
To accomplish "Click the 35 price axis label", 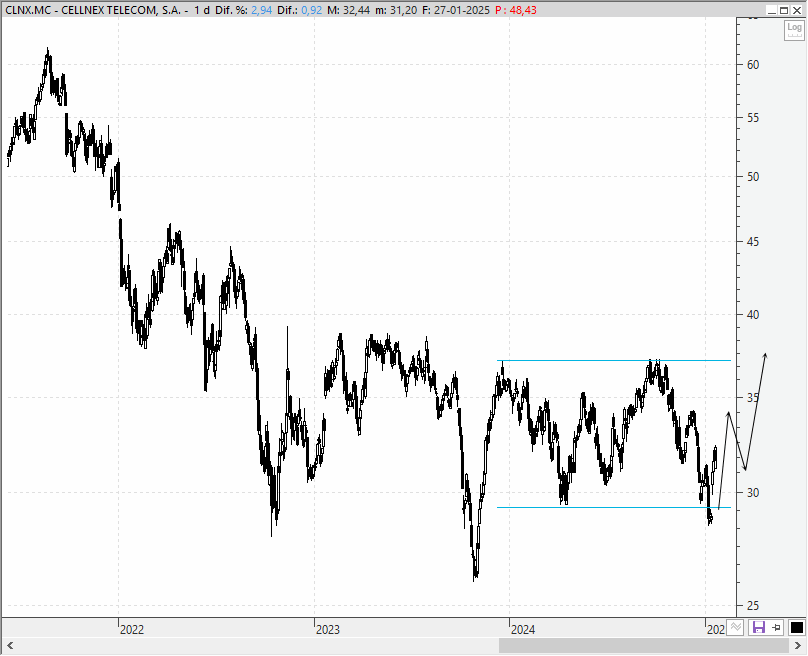I will (753, 397).
